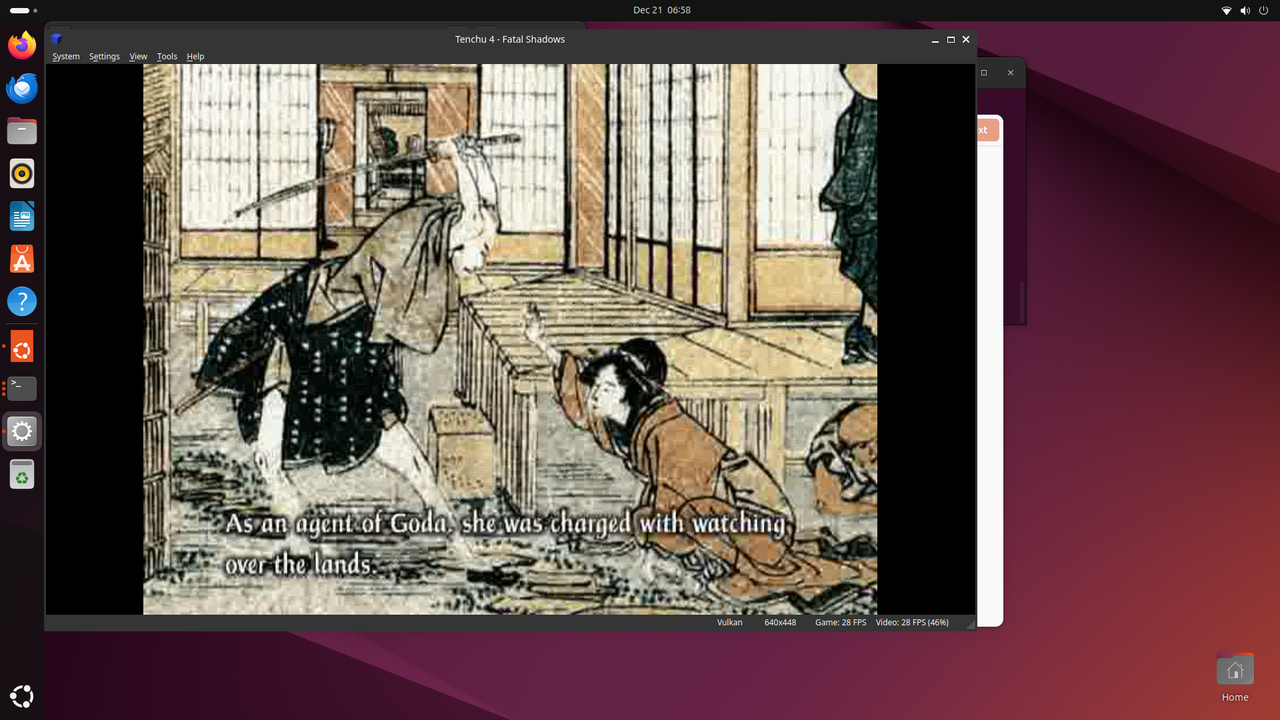Close the background window behind the emulator

click(x=1010, y=73)
